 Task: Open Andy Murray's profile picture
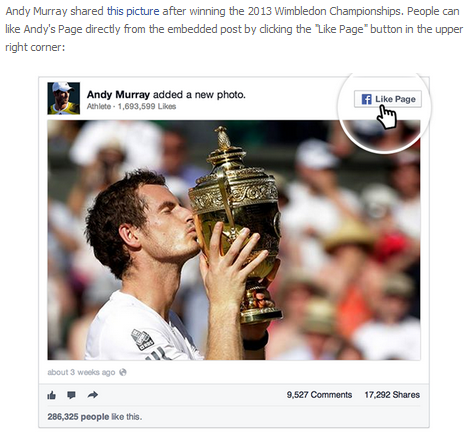[64, 98]
